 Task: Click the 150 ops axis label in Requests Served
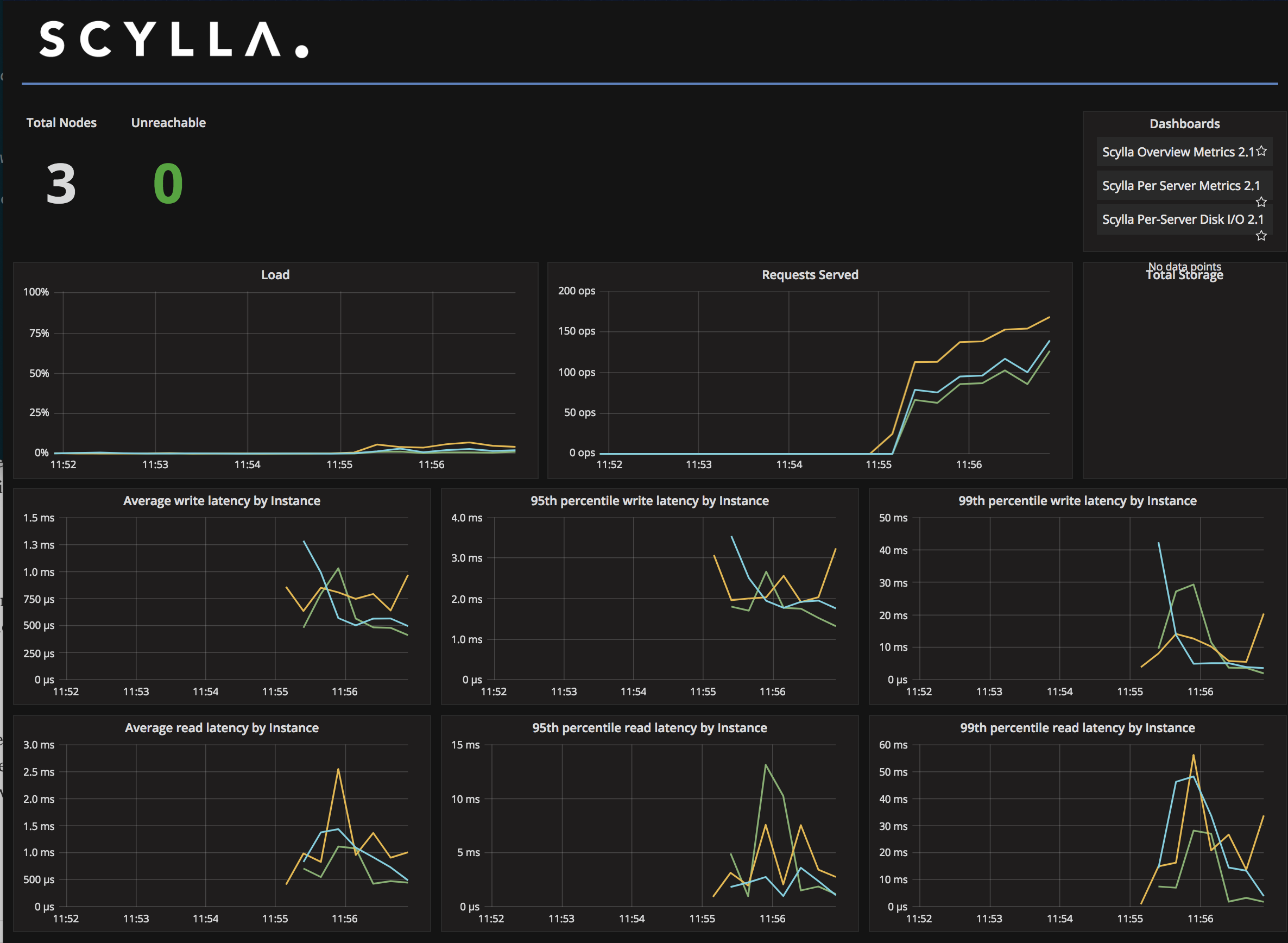(576, 331)
